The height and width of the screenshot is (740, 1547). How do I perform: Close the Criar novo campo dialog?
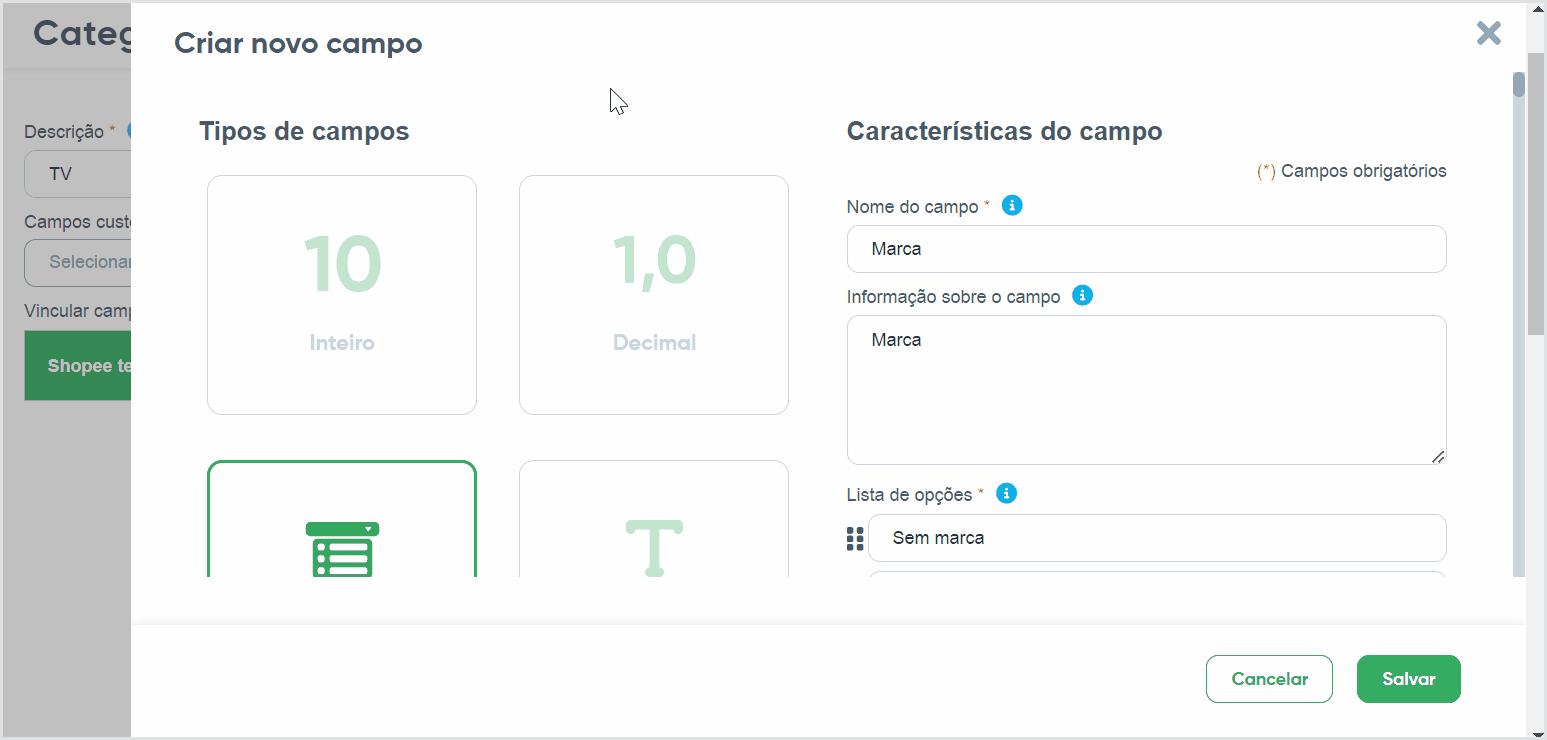[1489, 33]
